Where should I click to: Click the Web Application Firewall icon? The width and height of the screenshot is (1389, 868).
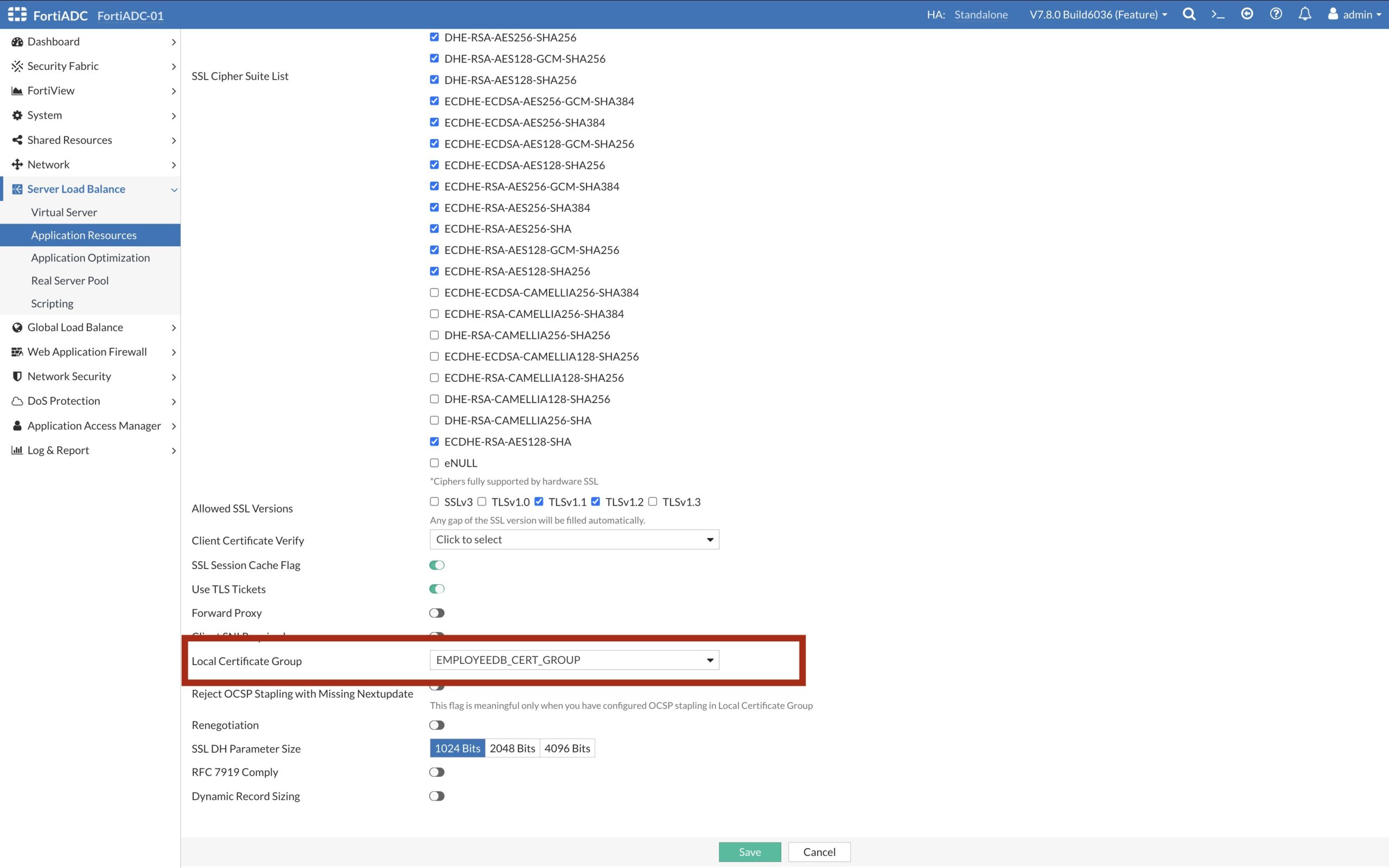click(17, 352)
